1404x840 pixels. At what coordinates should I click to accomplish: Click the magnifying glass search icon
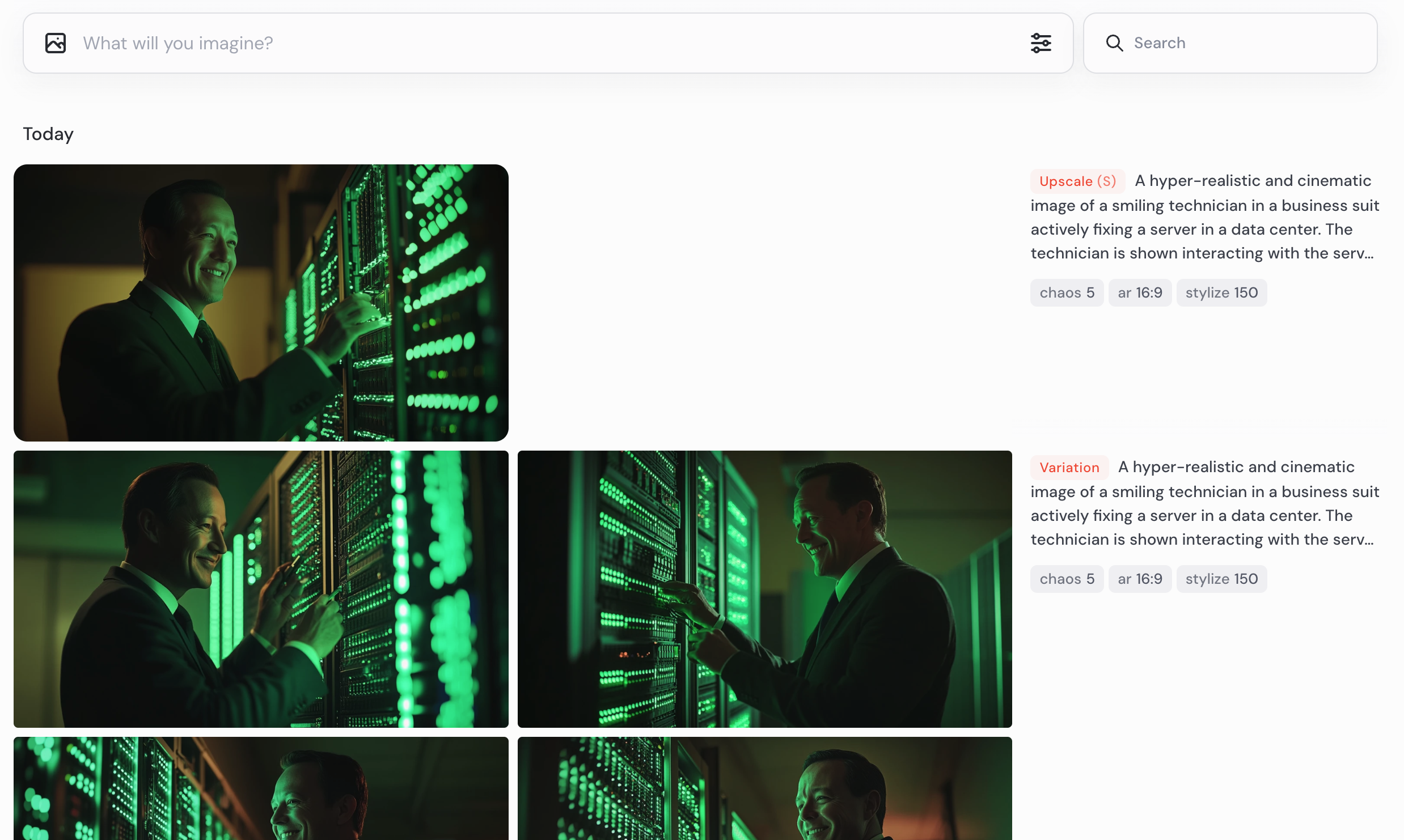tap(1114, 43)
